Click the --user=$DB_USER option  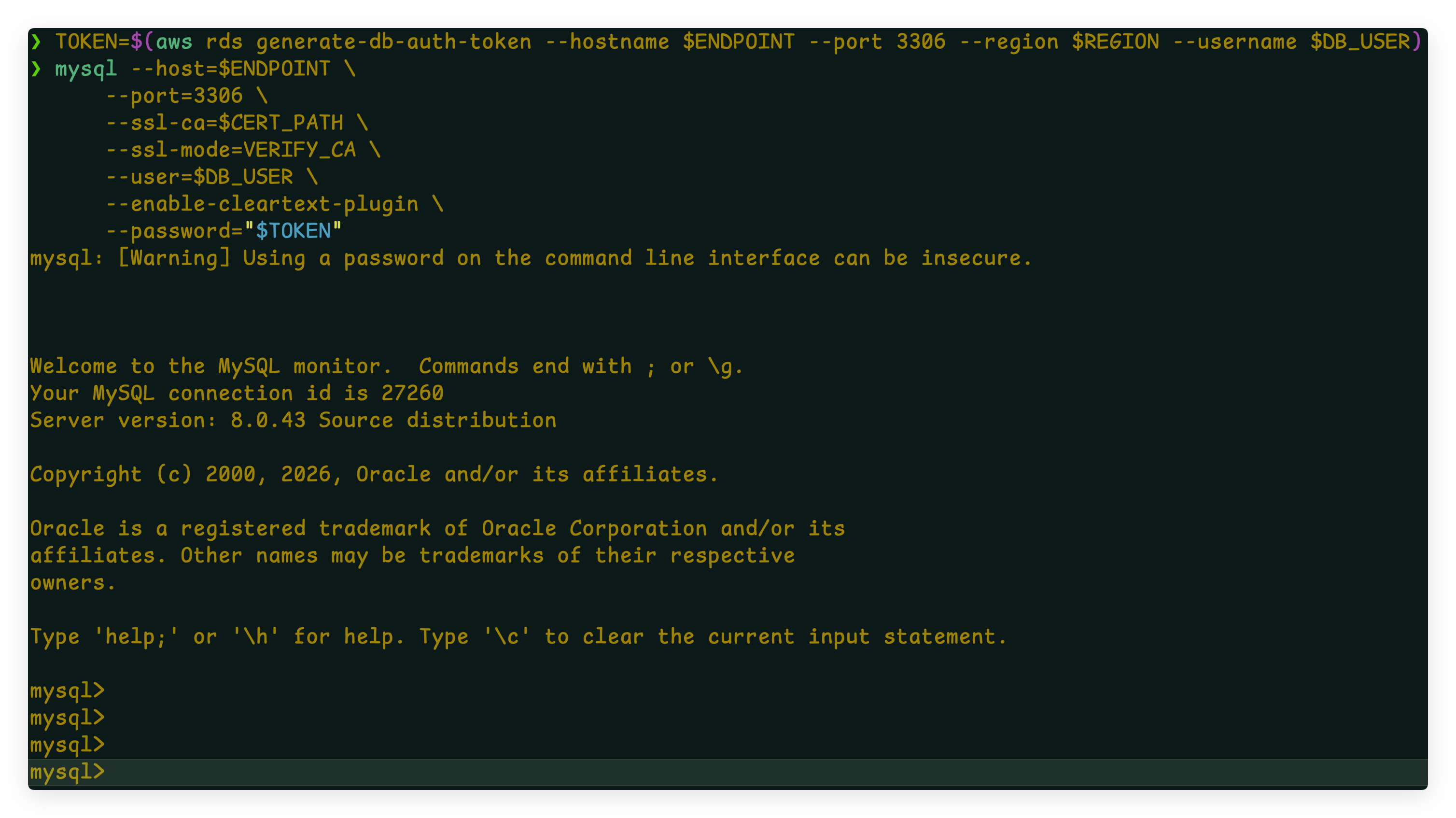click(x=200, y=177)
